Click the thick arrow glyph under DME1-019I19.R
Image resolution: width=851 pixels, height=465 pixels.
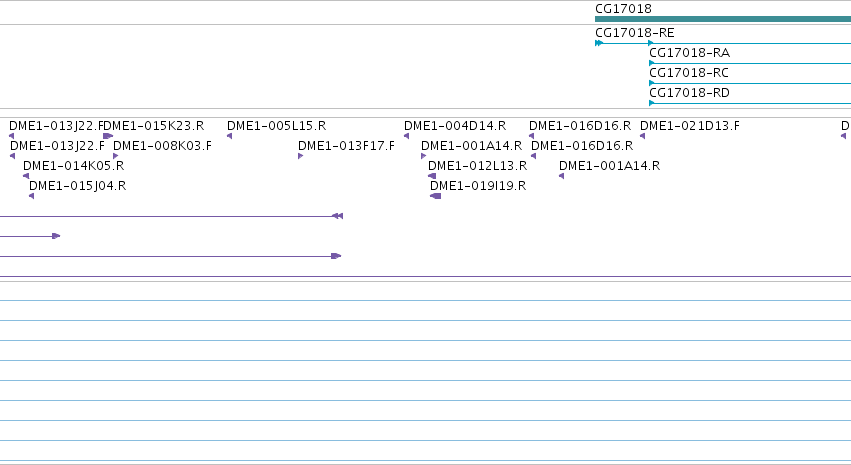coord(435,196)
